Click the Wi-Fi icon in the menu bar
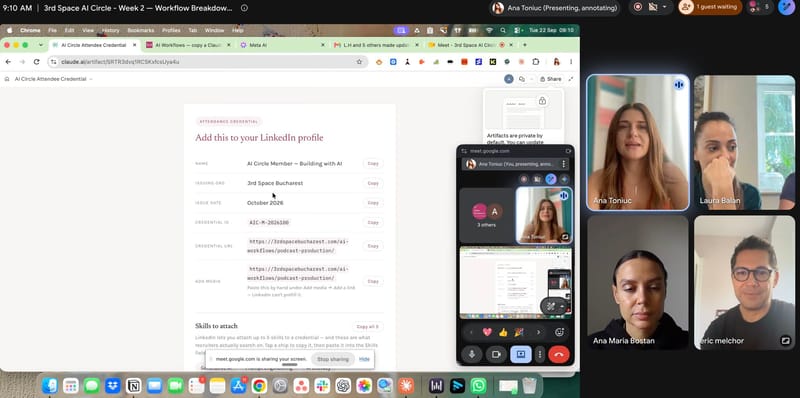This screenshot has width=800, height=398. tap(489, 31)
